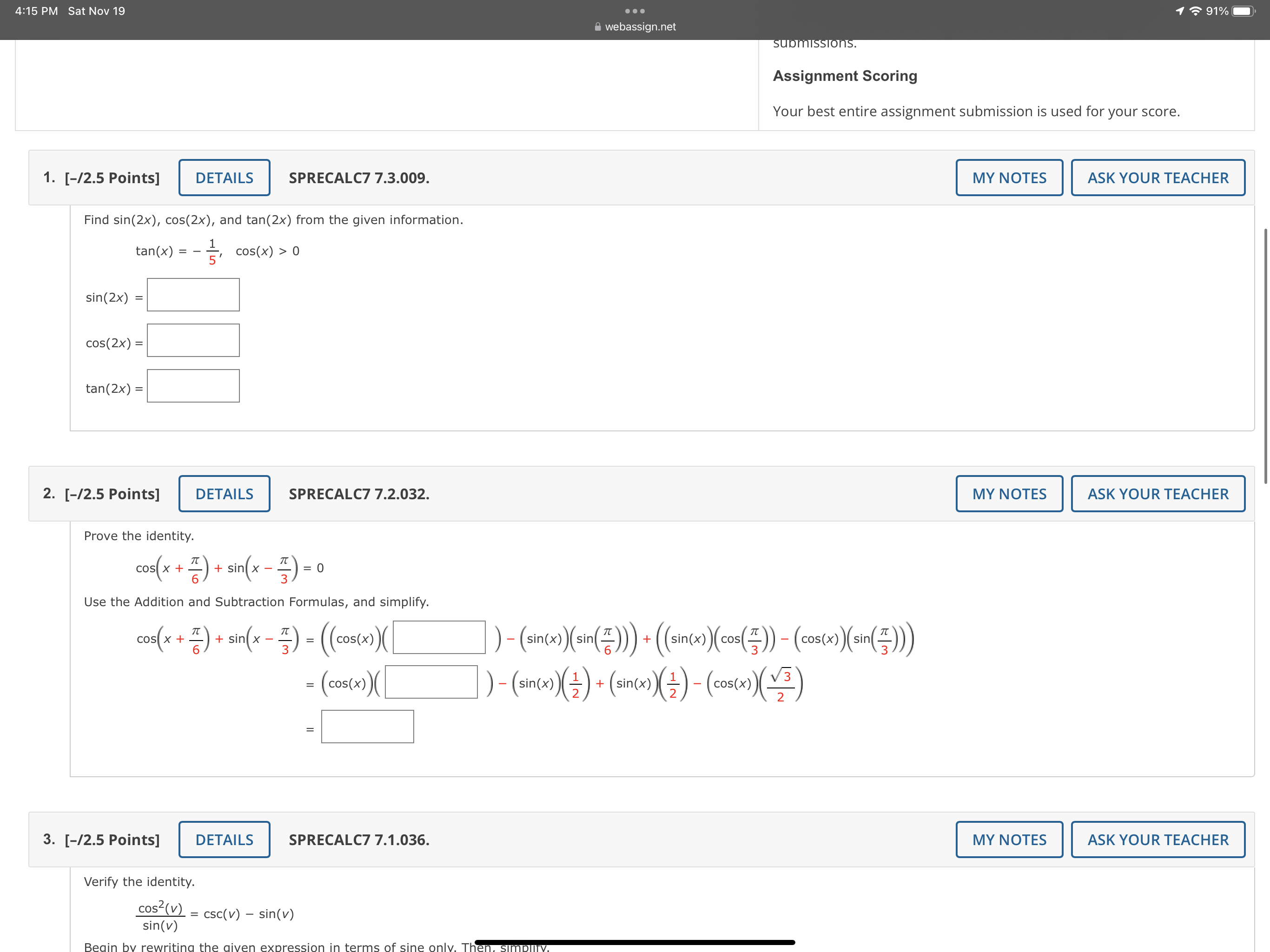Open MY NOTES for question 1
1270x952 pixels.
(x=1009, y=178)
